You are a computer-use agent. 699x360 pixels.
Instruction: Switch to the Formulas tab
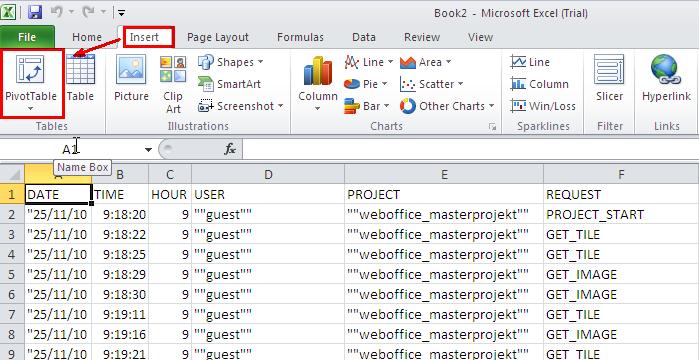300,37
